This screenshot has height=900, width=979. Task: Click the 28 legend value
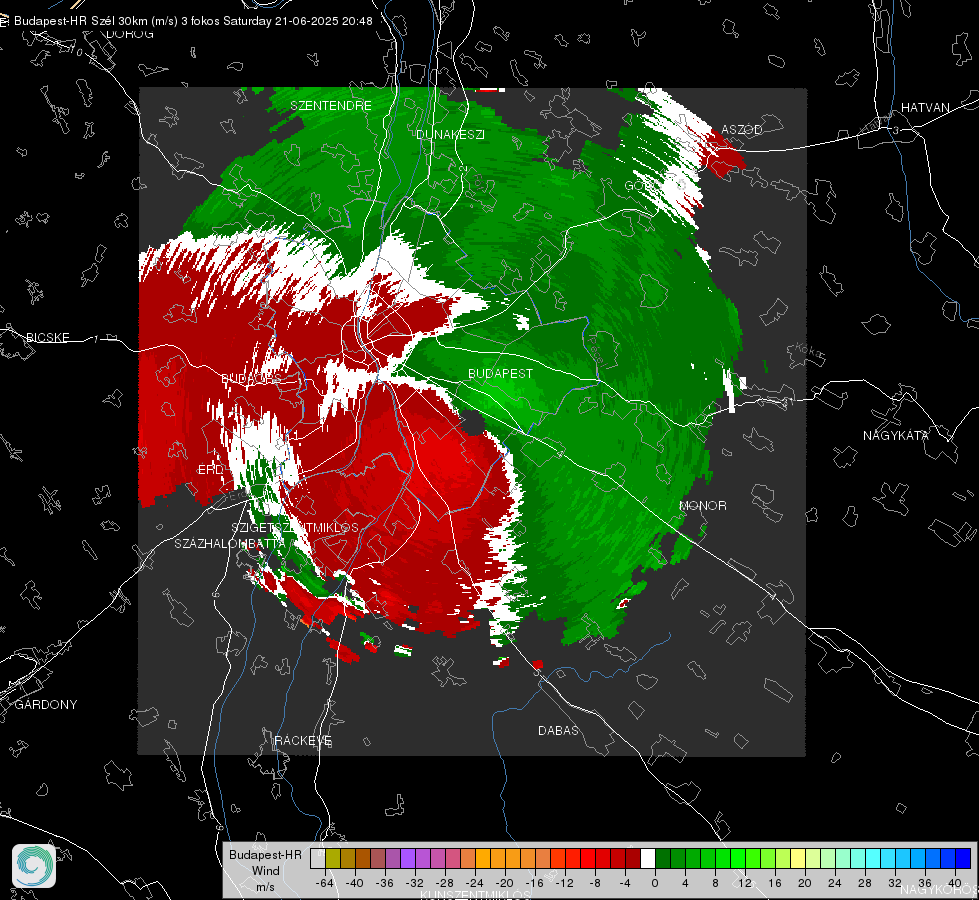pyautogui.click(x=865, y=883)
